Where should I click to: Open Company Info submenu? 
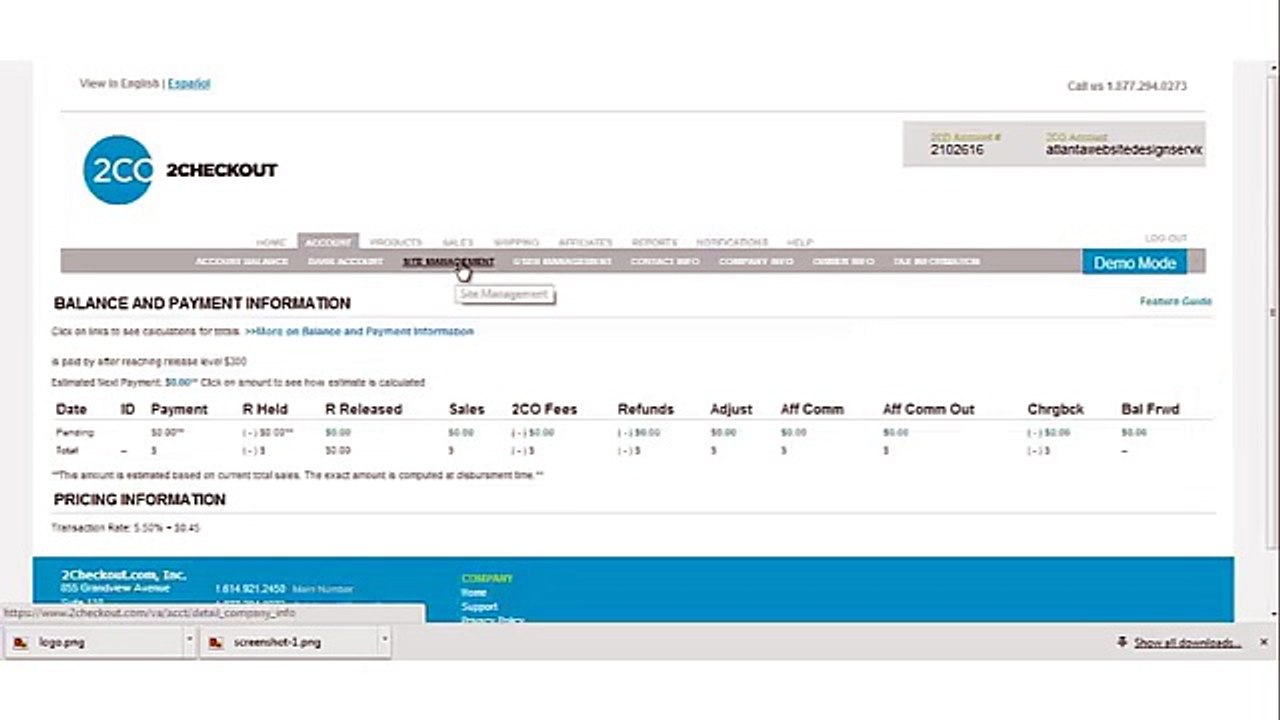(x=756, y=262)
